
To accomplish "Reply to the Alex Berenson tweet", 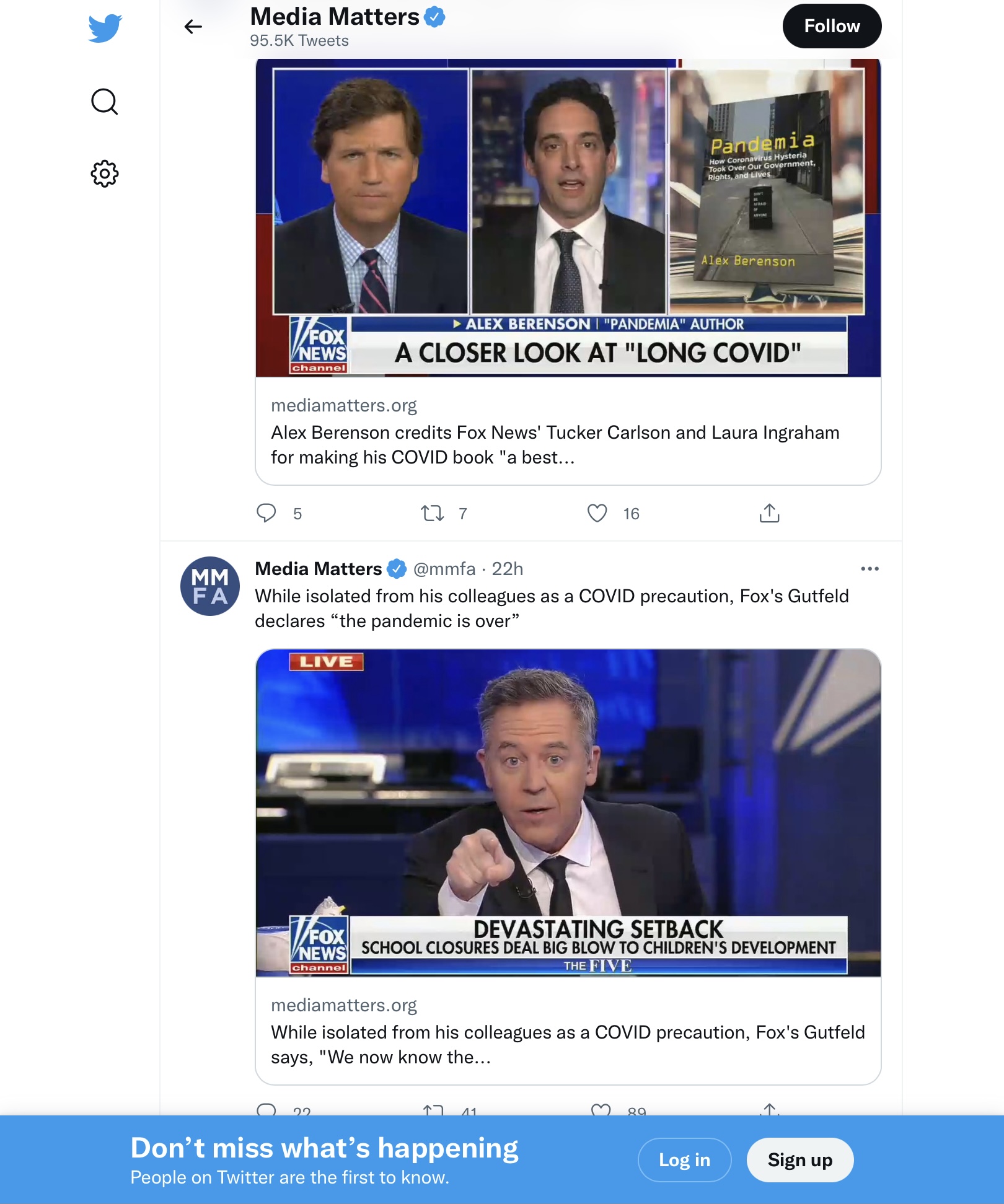I will tap(266, 513).
